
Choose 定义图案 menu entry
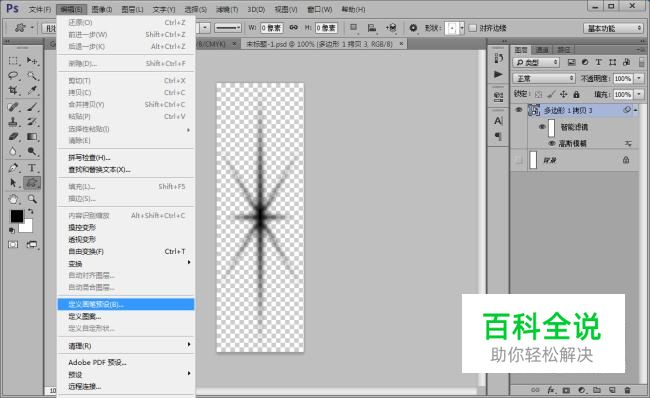[x=126, y=316]
